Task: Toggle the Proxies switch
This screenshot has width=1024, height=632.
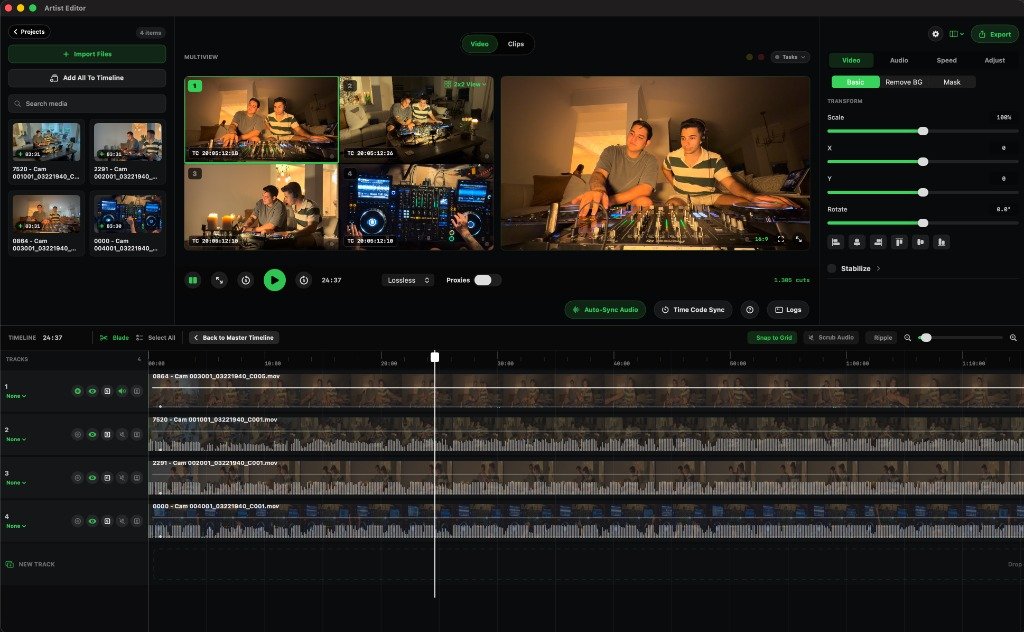Action: point(487,280)
